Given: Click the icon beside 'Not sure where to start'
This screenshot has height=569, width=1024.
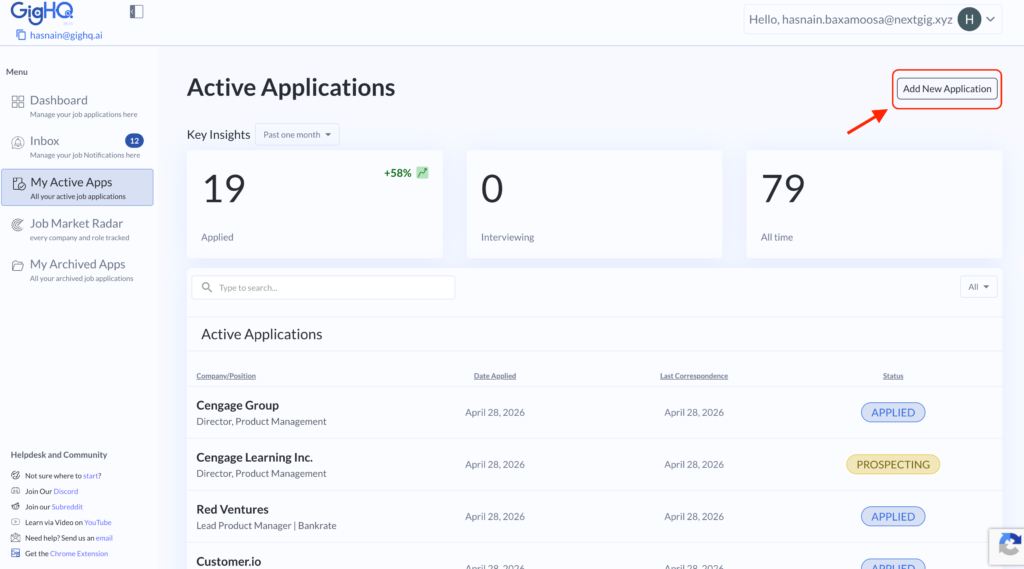Looking at the screenshot, I should point(16,476).
